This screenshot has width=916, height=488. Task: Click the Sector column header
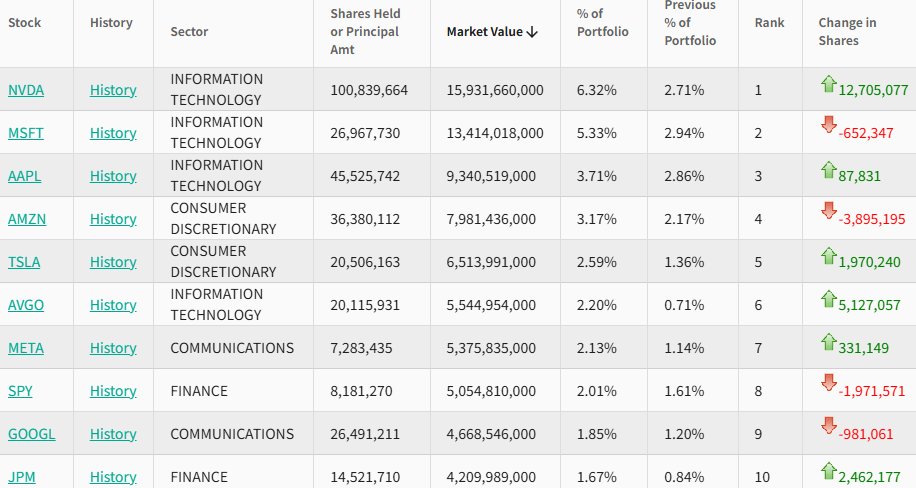tap(189, 31)
